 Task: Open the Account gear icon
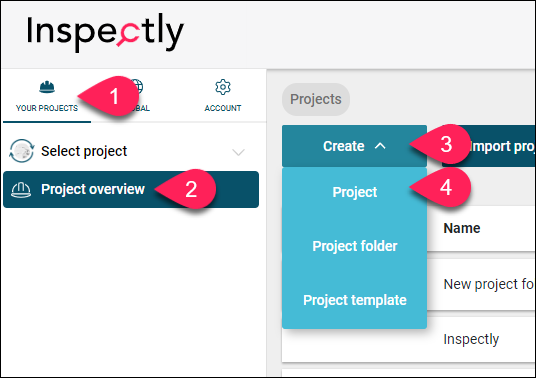pyautogui.click(x=223, y=87)
